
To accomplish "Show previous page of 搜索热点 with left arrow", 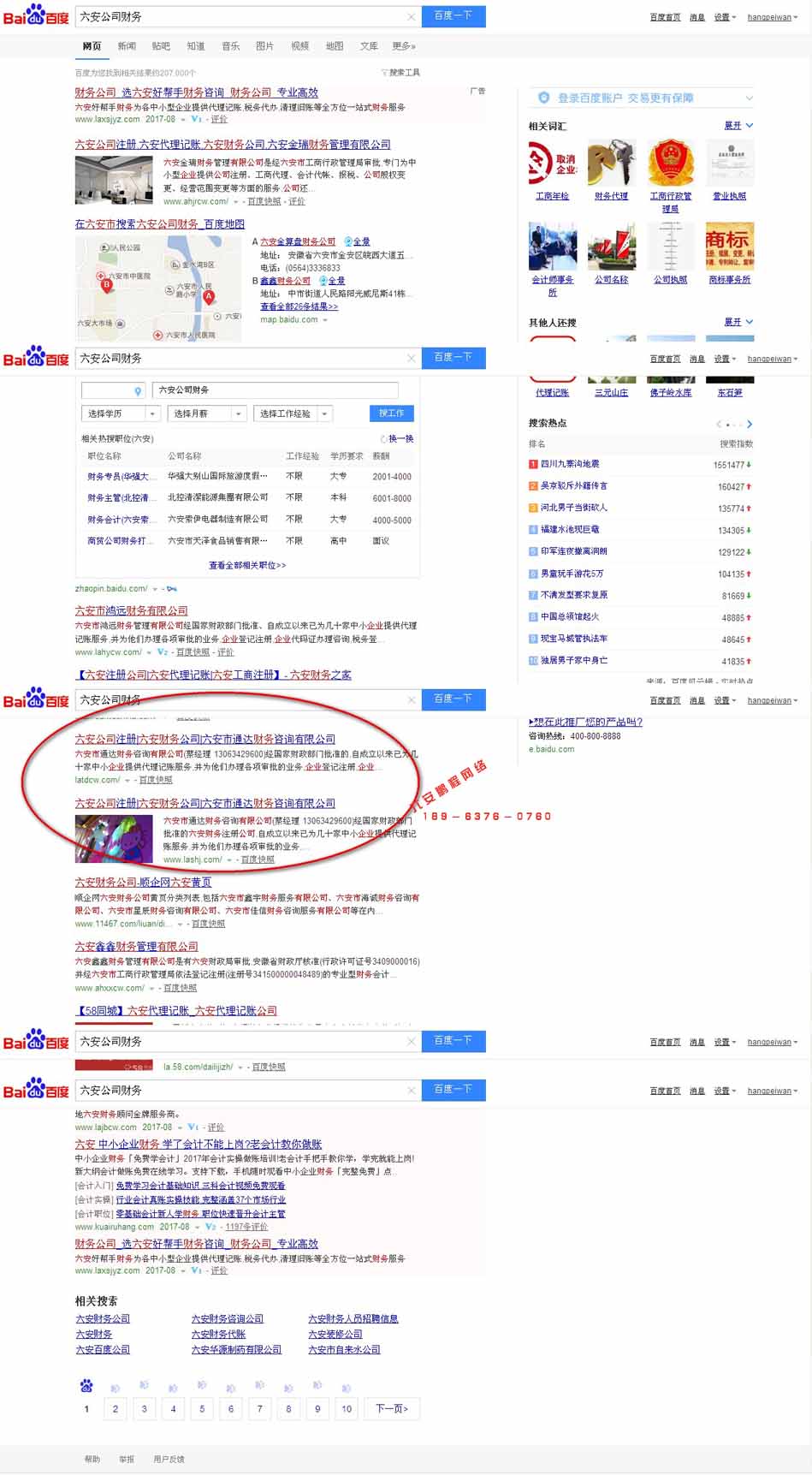I will point(719,425).
